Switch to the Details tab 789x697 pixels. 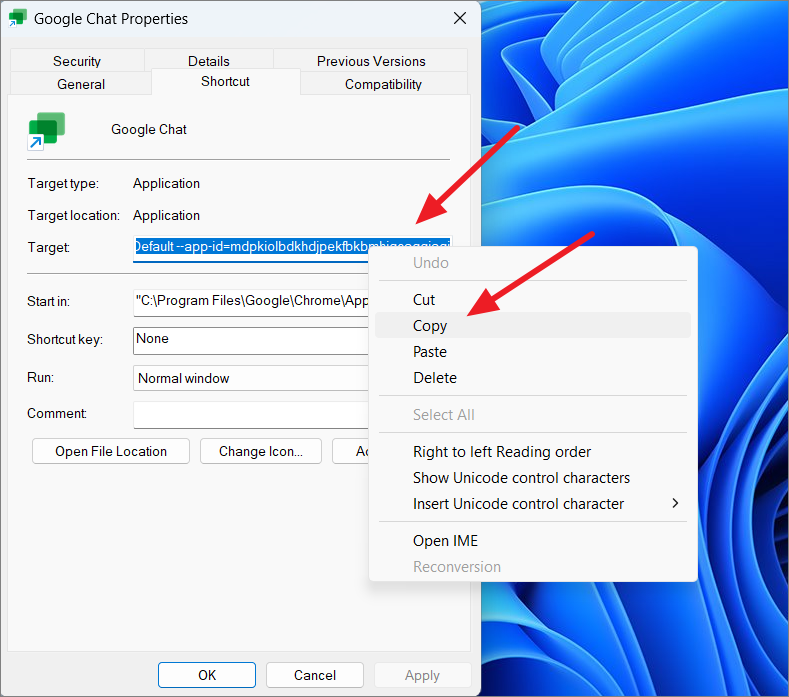(x=209, y=61)
